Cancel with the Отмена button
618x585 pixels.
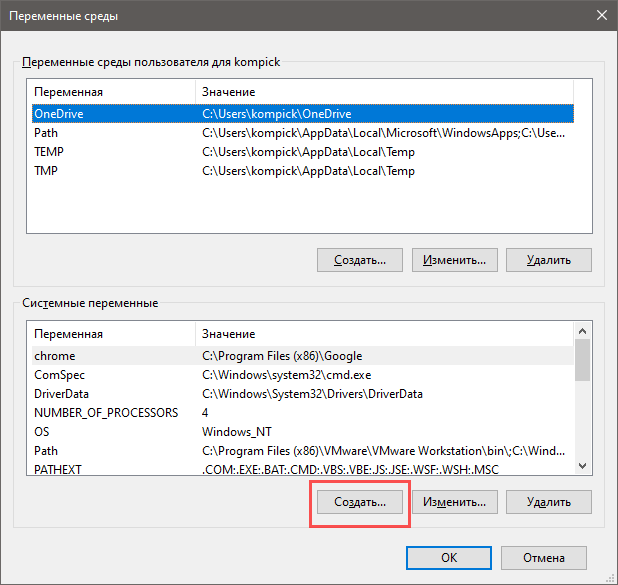tap(544, 558)
